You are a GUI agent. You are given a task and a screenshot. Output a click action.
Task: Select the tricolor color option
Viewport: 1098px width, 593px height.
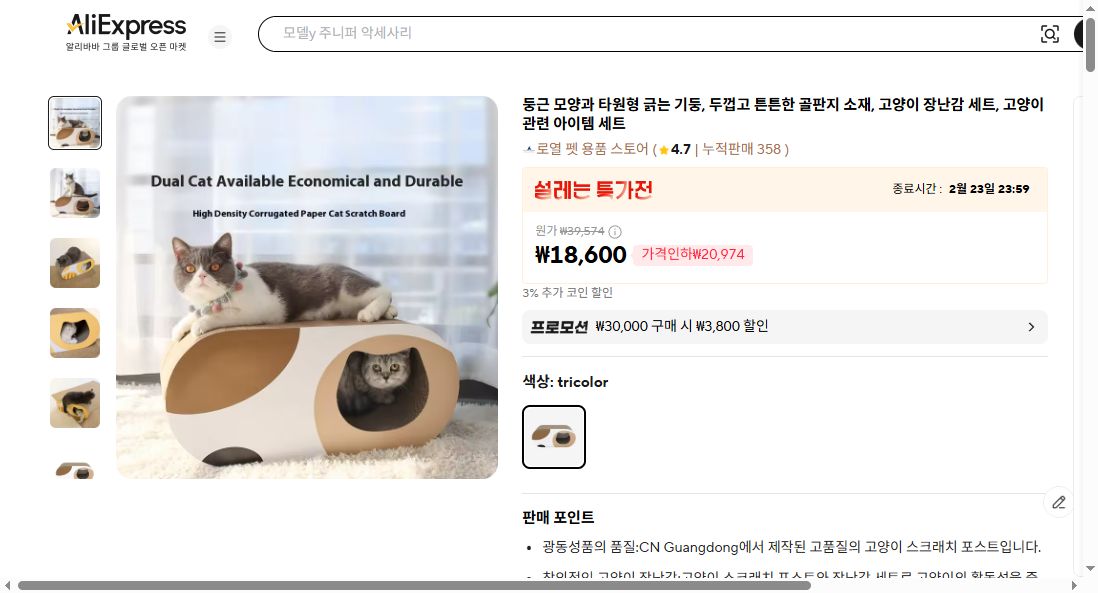(554, 437)
